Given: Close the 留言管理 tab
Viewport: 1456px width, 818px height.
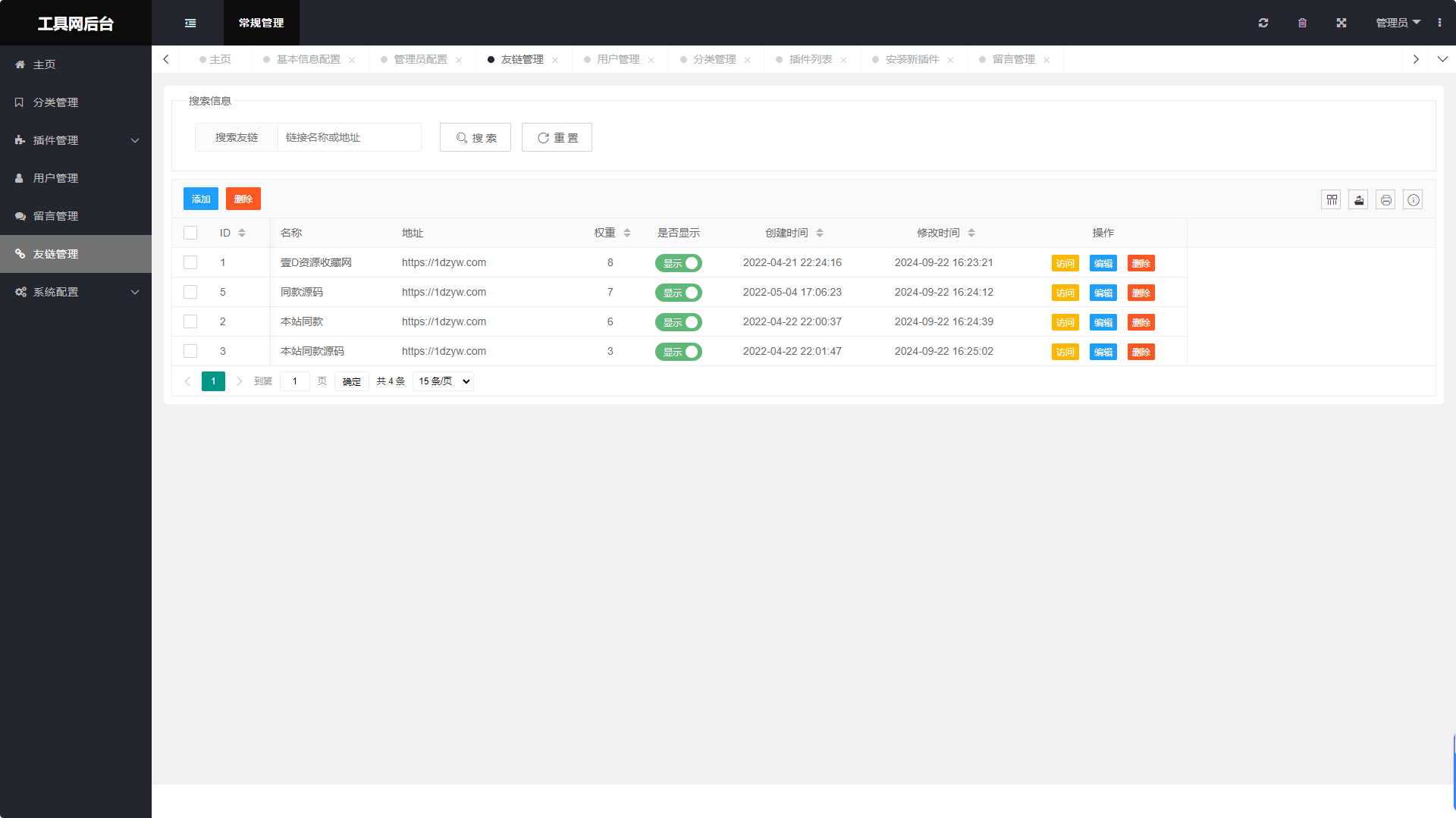Looking at the screenshot, I should [x=1046, y=60].
